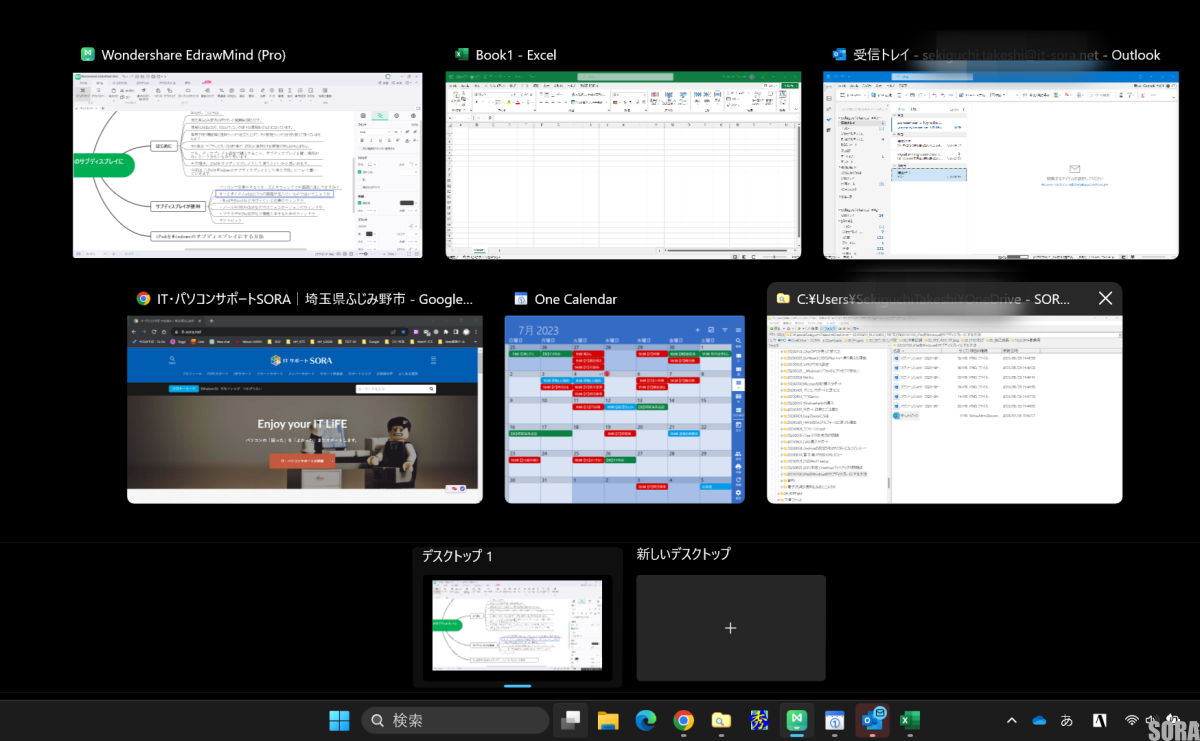
Task: Open Wi-Fi quick settings in the system tray
Action: (1132, 720)
